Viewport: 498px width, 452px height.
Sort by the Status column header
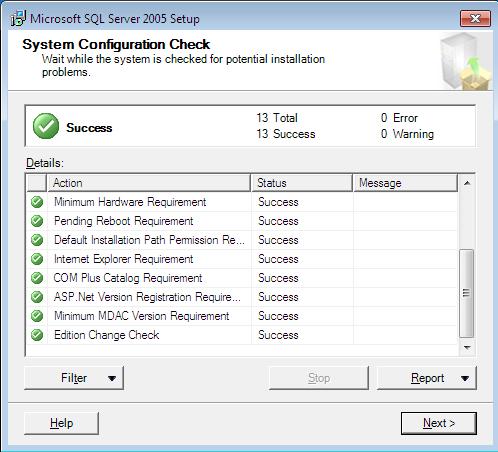(x=302, y=183)
